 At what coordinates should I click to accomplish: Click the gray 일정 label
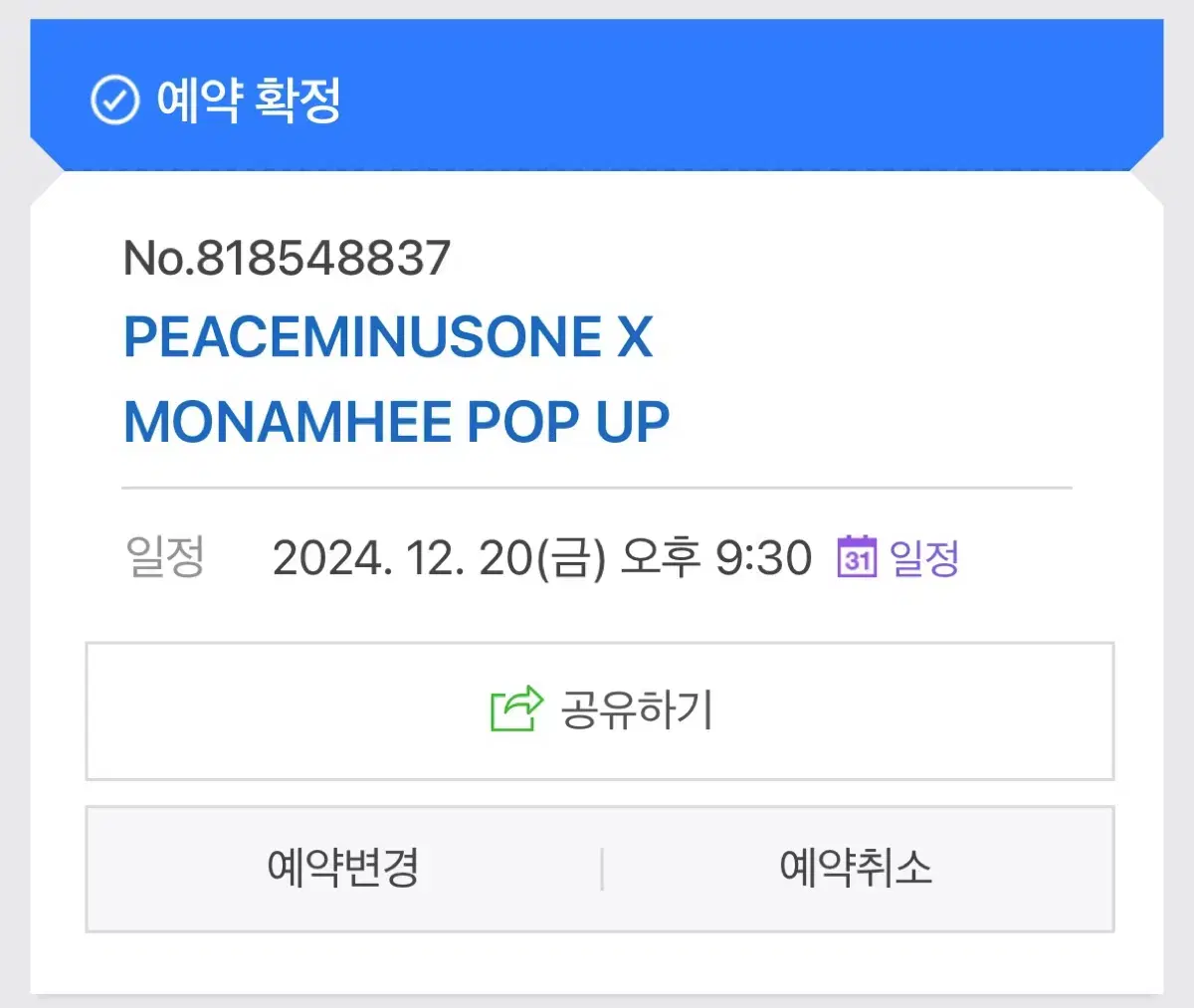(165, 557)
